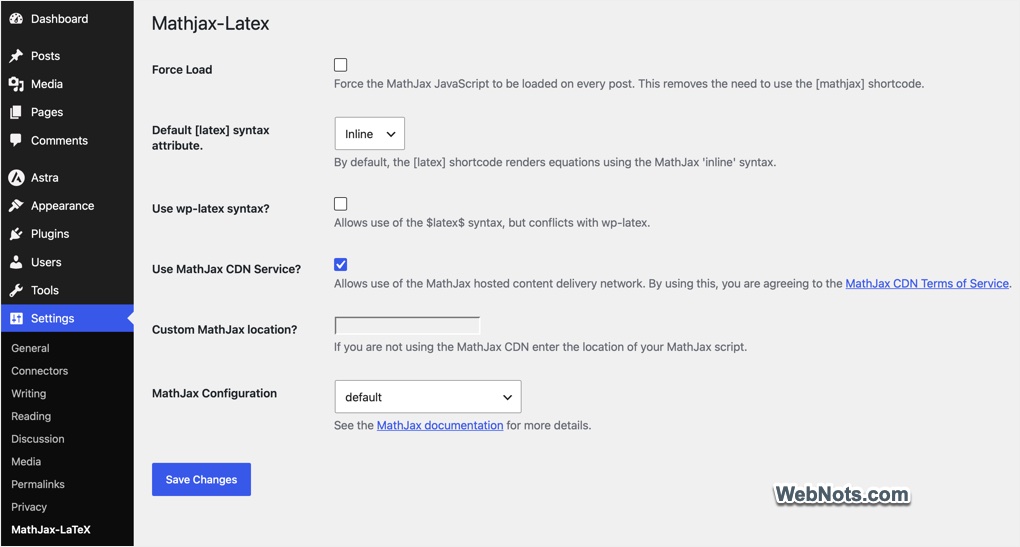Click the Dashboard gauge icon
This screenshot has width=1020, height=547.
click(16, 19)
